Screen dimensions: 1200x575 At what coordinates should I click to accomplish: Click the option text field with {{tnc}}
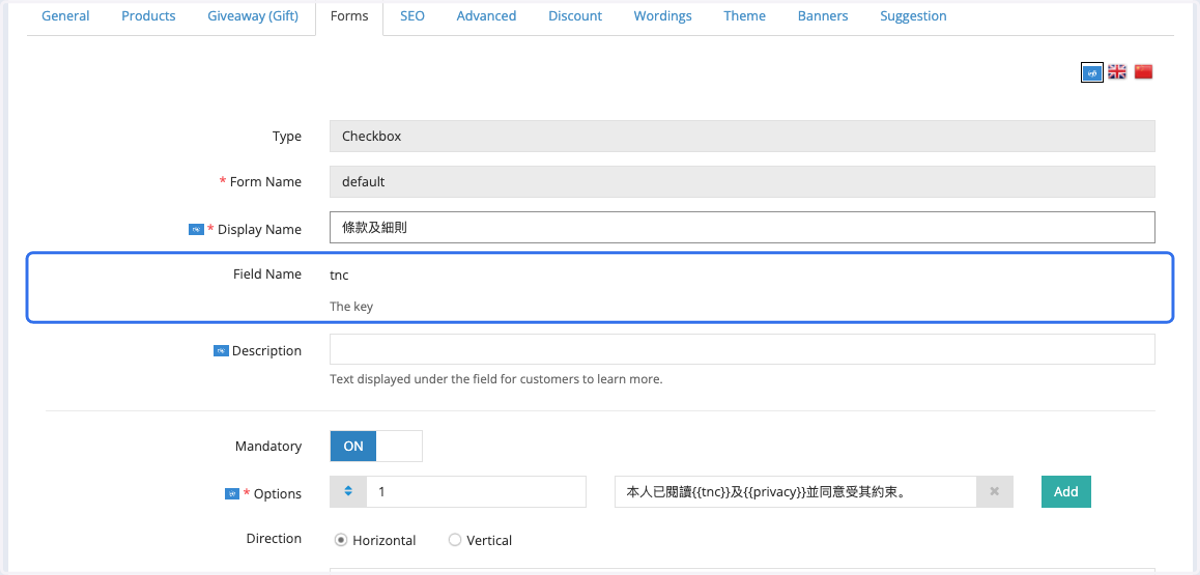[x=796, y=492]
